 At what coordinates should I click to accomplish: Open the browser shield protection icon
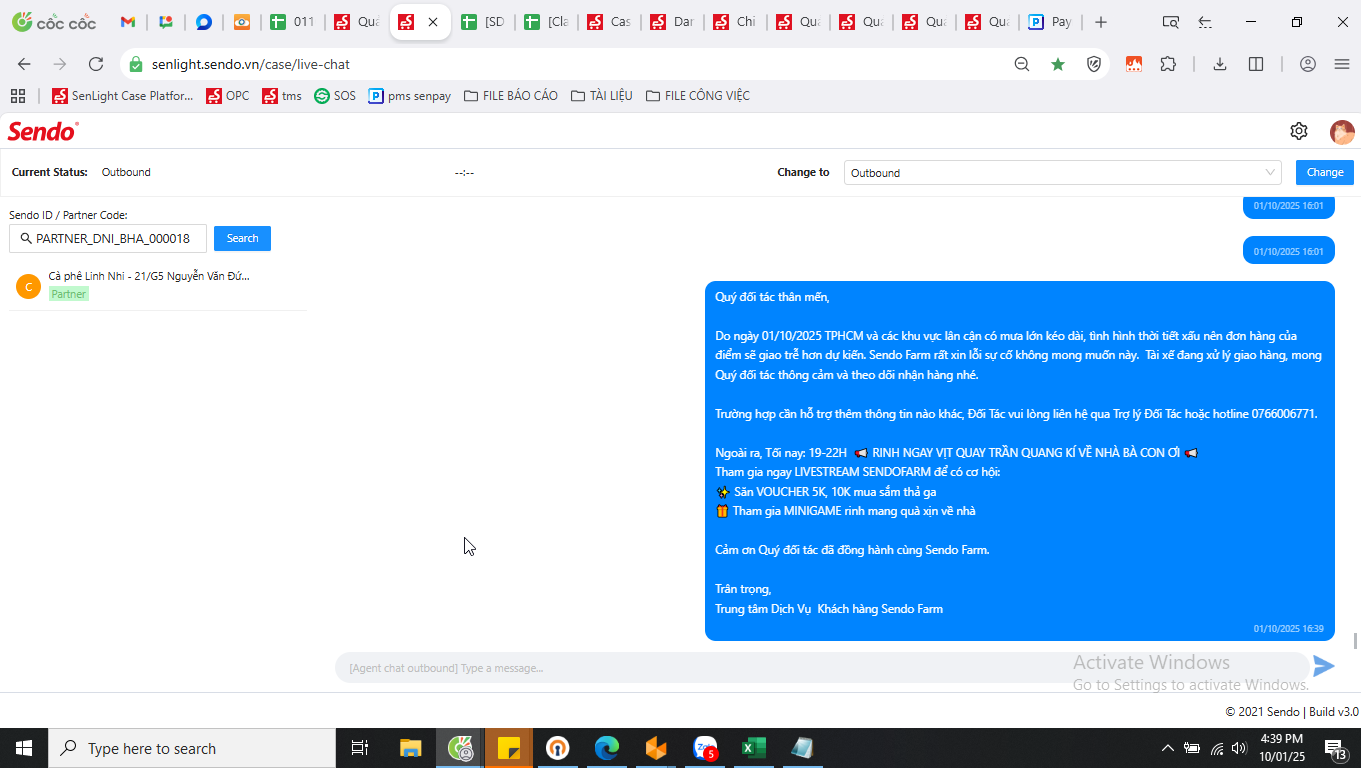pos(1094,64)
